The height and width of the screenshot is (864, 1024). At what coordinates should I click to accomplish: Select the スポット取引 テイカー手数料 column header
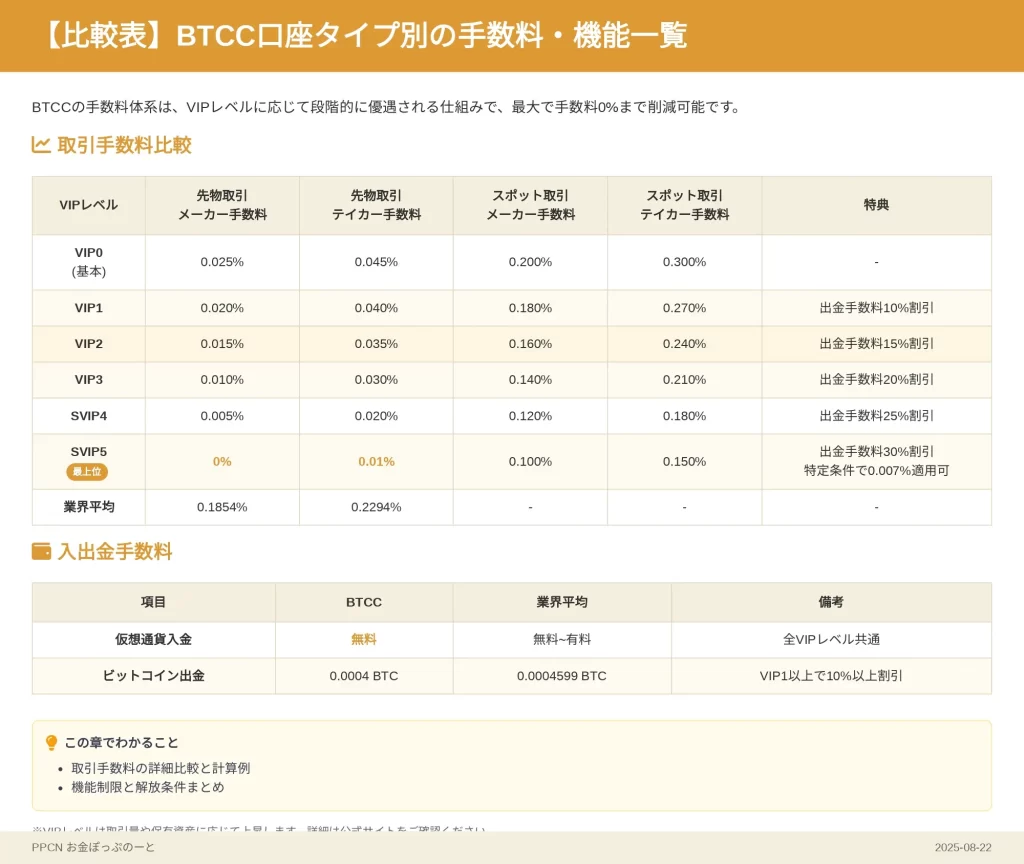pyautogui.click(x=684, y=205)
